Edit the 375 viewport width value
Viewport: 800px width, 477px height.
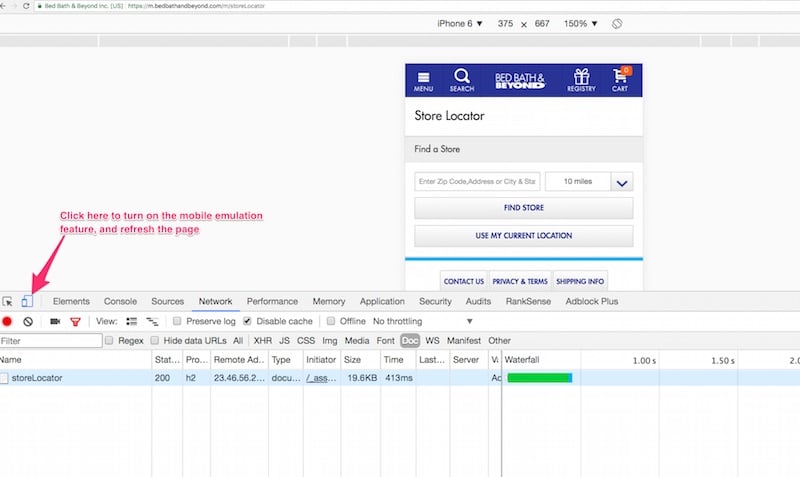point(506,23)
